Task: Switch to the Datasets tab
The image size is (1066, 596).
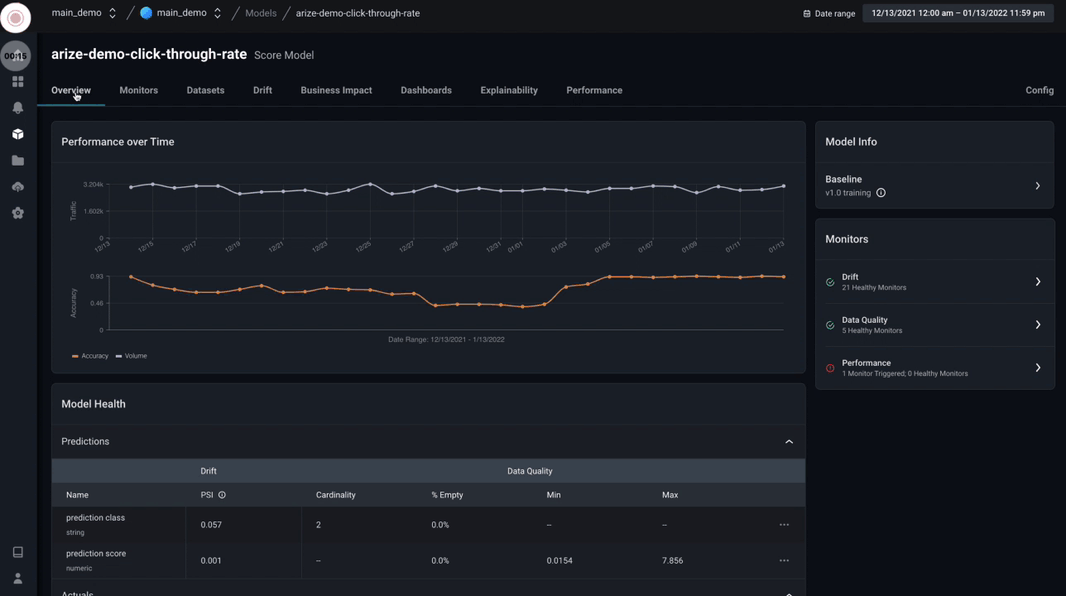Action: [x=205, y=90]
